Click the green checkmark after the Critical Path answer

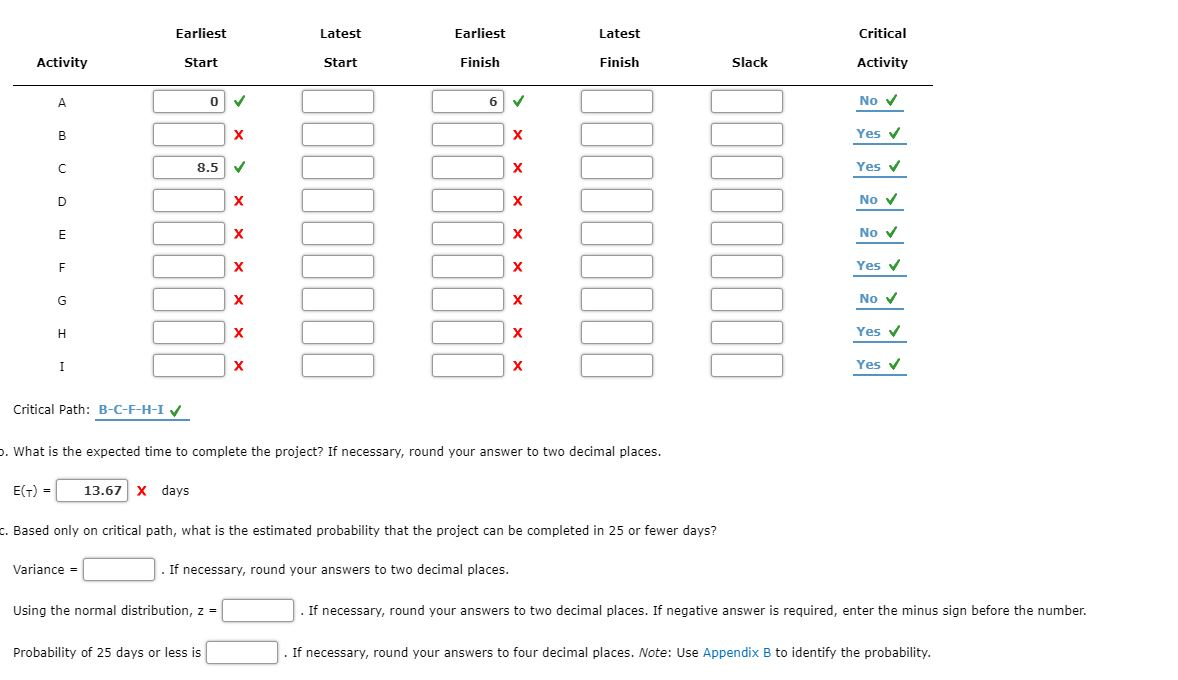tap(177, 408)
